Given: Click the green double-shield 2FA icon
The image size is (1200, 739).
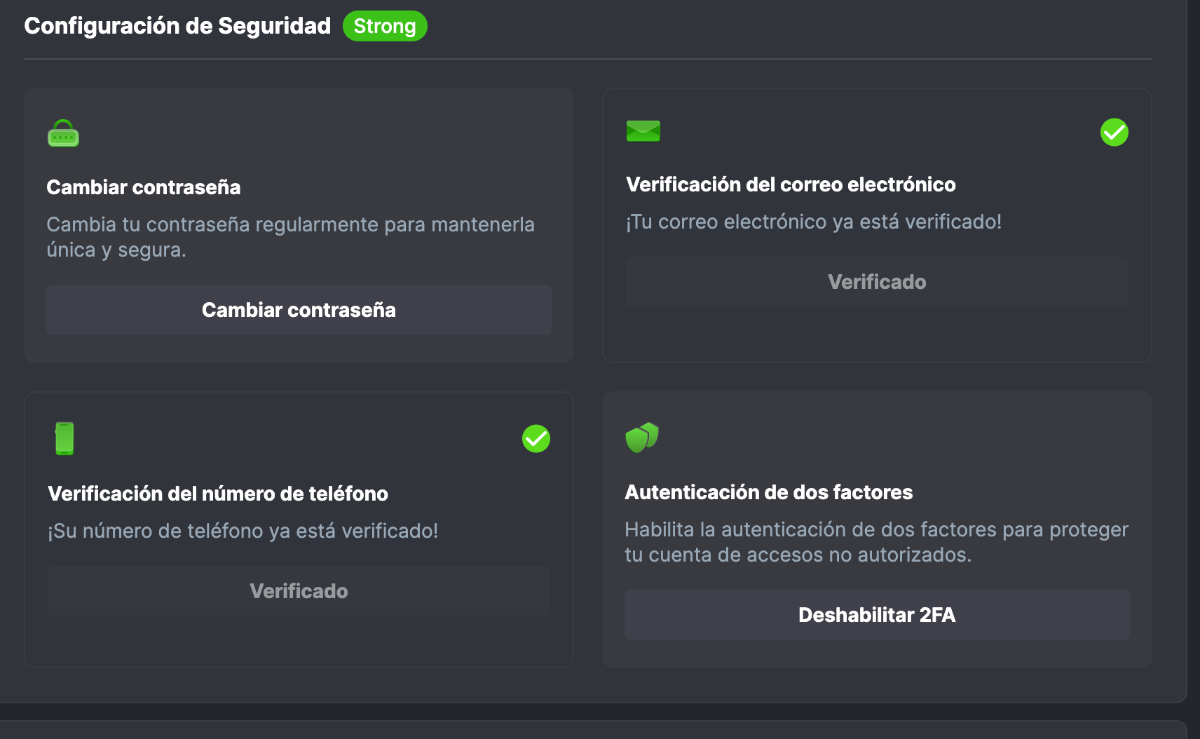Looking at the screenshot, I should 642,437.
